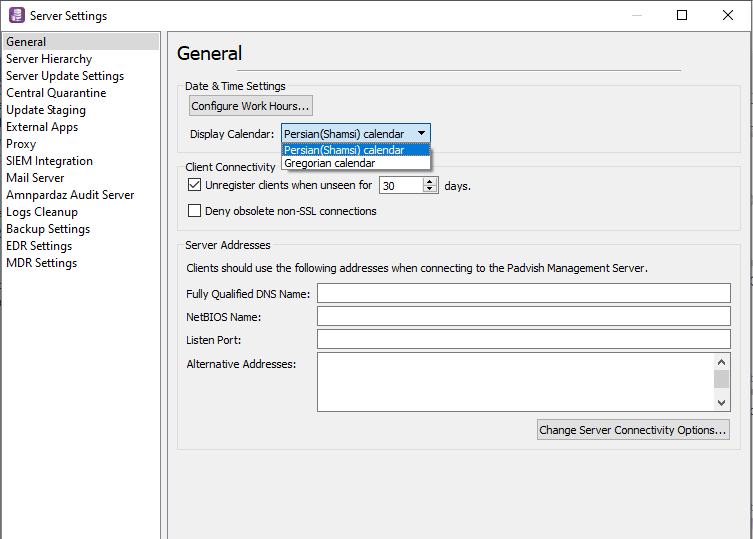
Task: Open EDR Settings page
Action: [39, 246]
